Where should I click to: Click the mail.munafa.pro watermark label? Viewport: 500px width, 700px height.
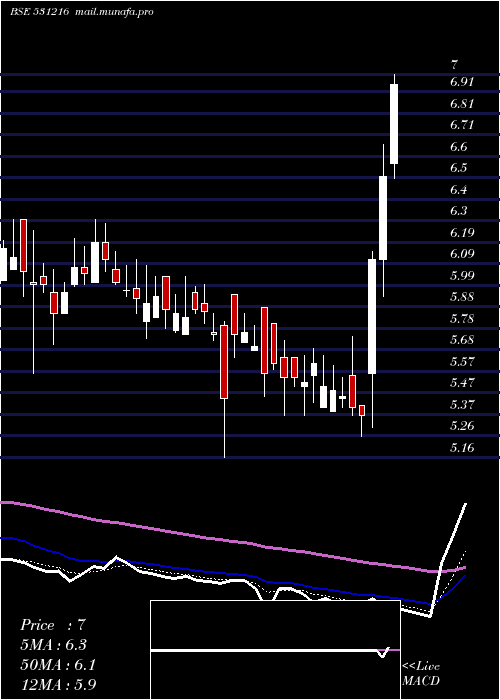113,12
